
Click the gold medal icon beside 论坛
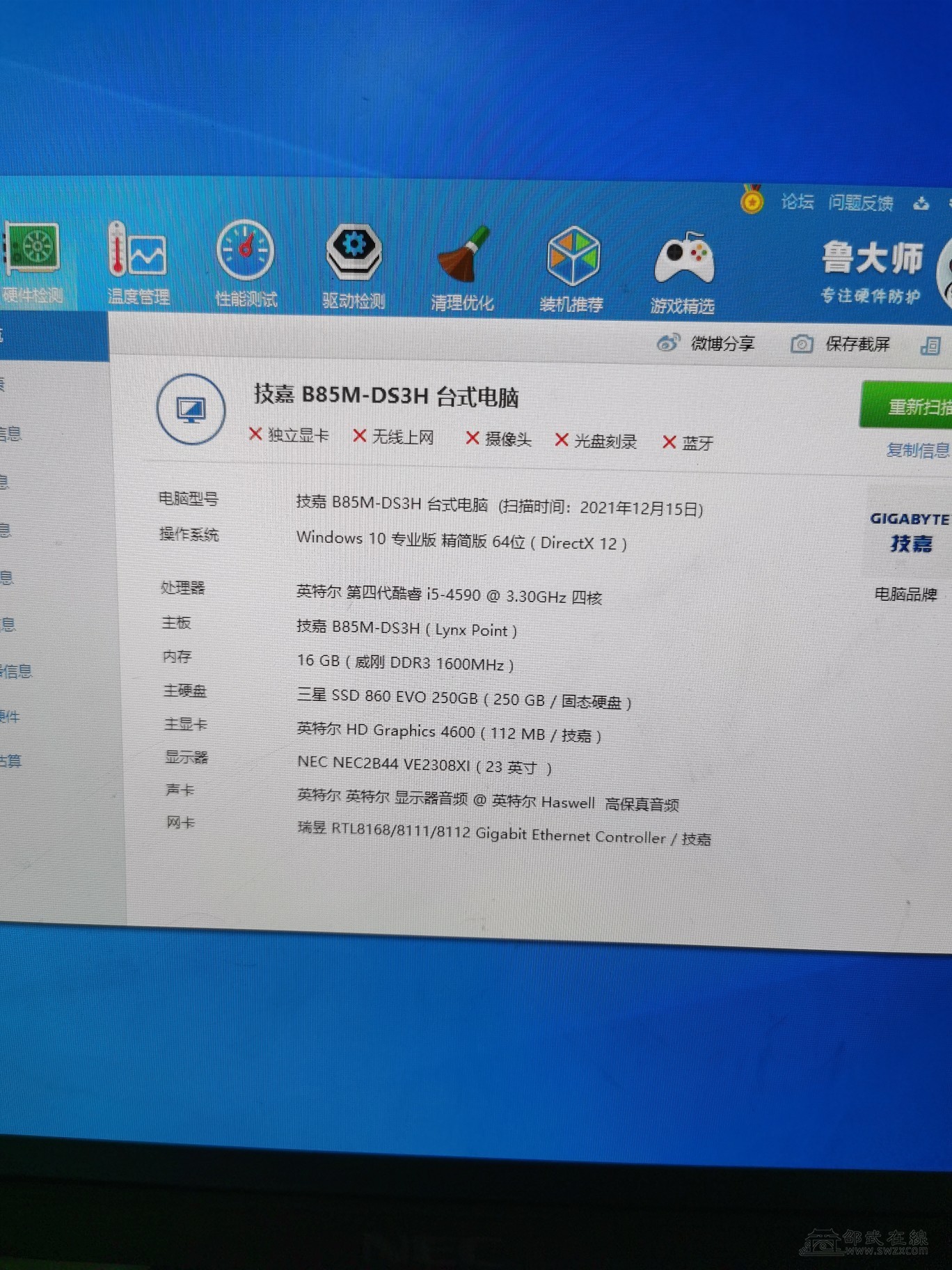pyautogui.click(x=752, y=201)
